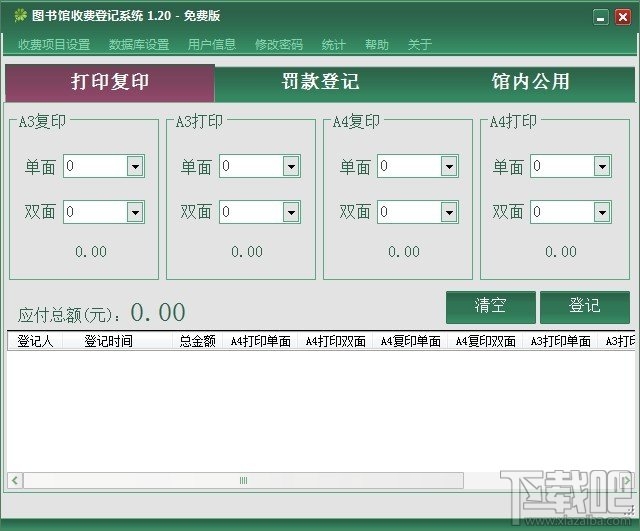Click the A4打印双面 column header
Image resolution: width=640 pixels, height=531 pixels.
336,341
